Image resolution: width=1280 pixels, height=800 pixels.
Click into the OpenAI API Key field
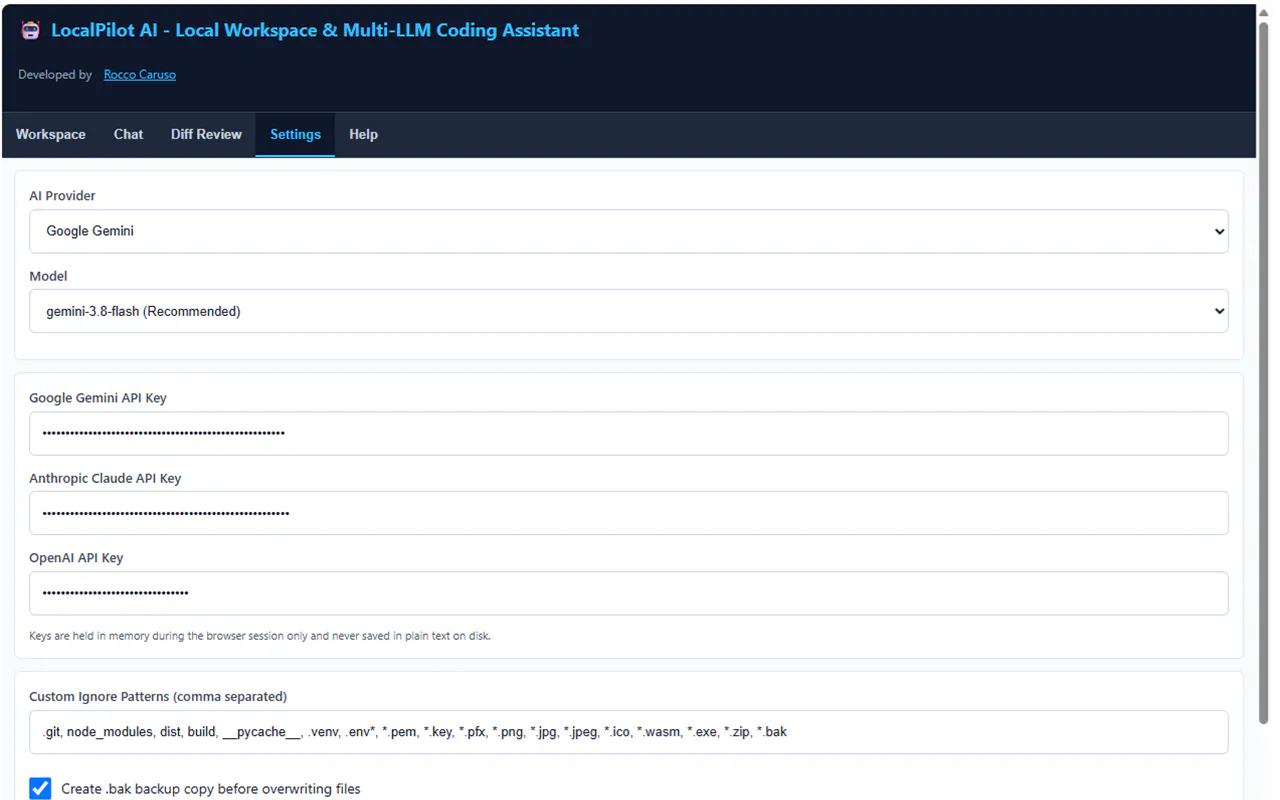pos(629,593)
